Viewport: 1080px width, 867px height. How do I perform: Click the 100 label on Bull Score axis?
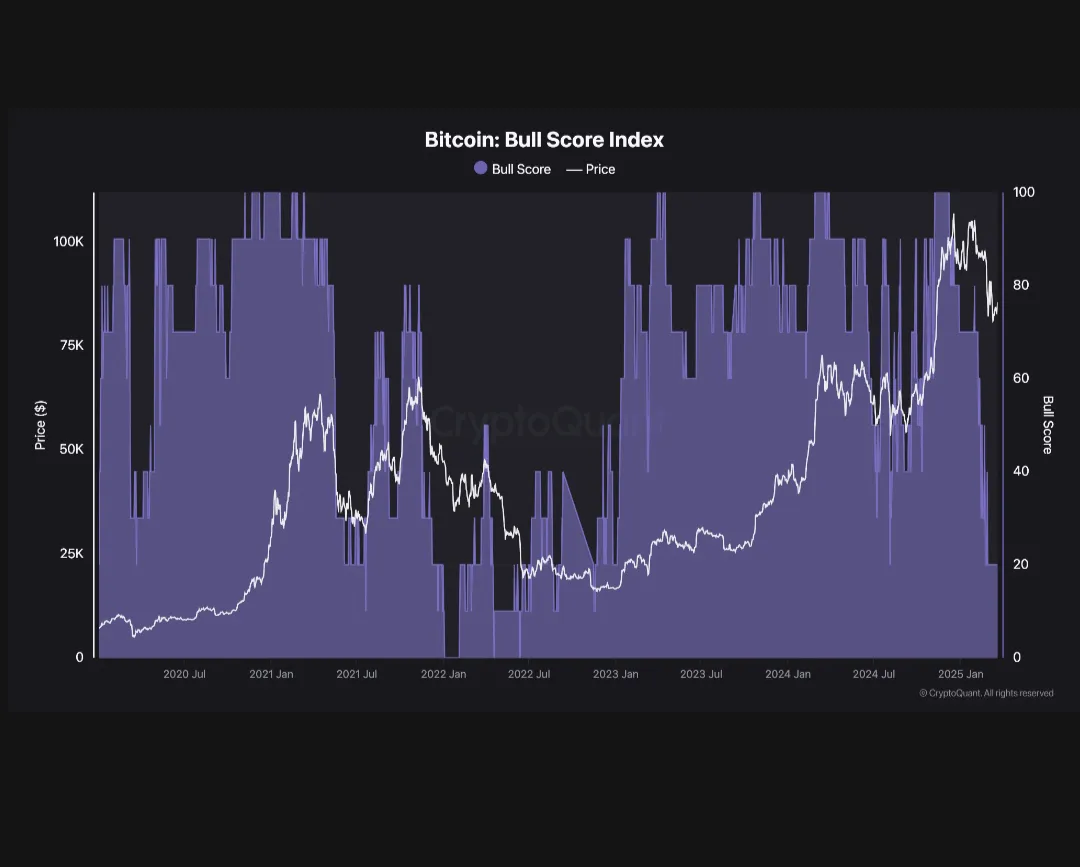tap(1024, 192)
